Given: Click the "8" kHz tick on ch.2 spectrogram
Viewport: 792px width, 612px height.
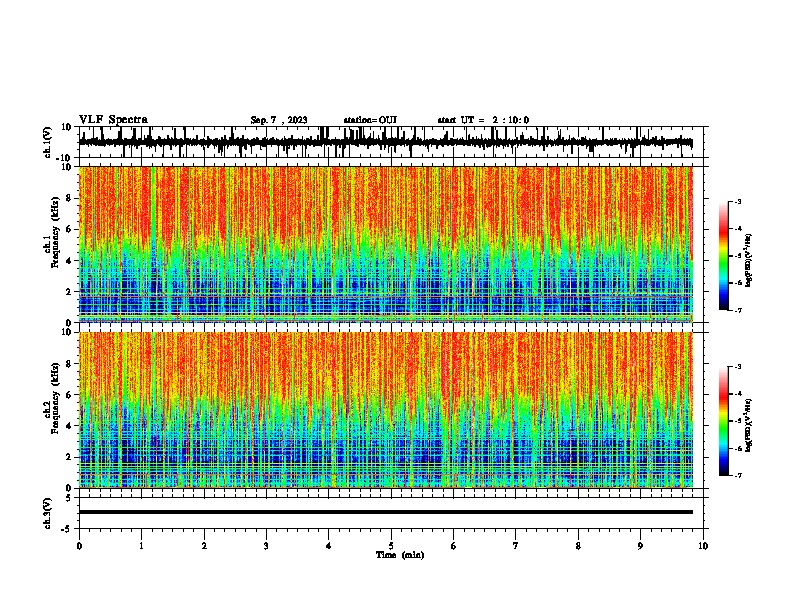Looking at the screenshot, I should click(x=69, y=364).
